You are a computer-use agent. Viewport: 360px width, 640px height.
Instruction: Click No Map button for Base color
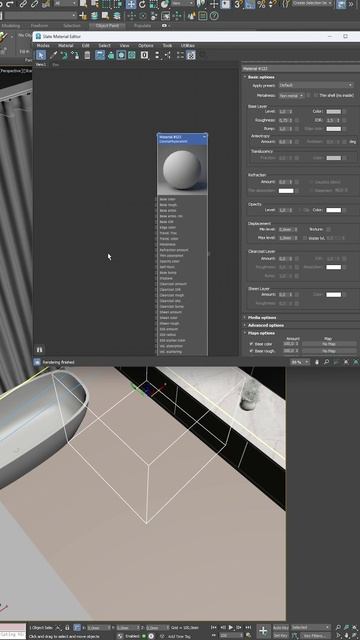point(329,344)
